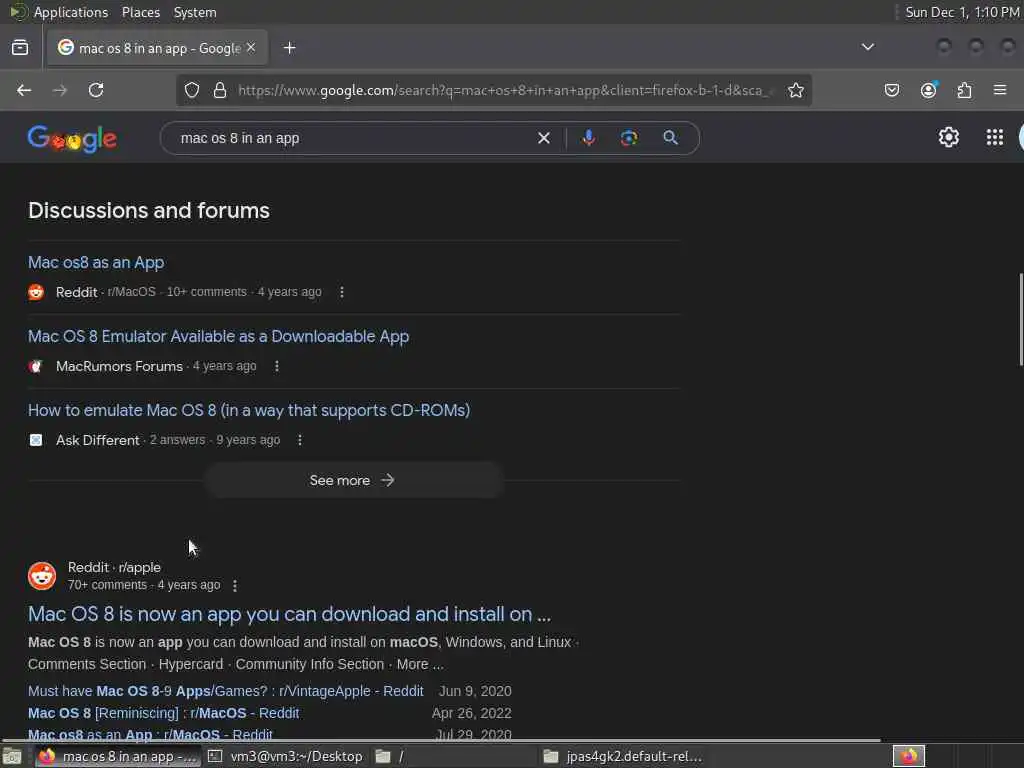Viewport: 1024px width, 768px height.
Task: Click the 'See more' discussions button
Action: (353, 480)
